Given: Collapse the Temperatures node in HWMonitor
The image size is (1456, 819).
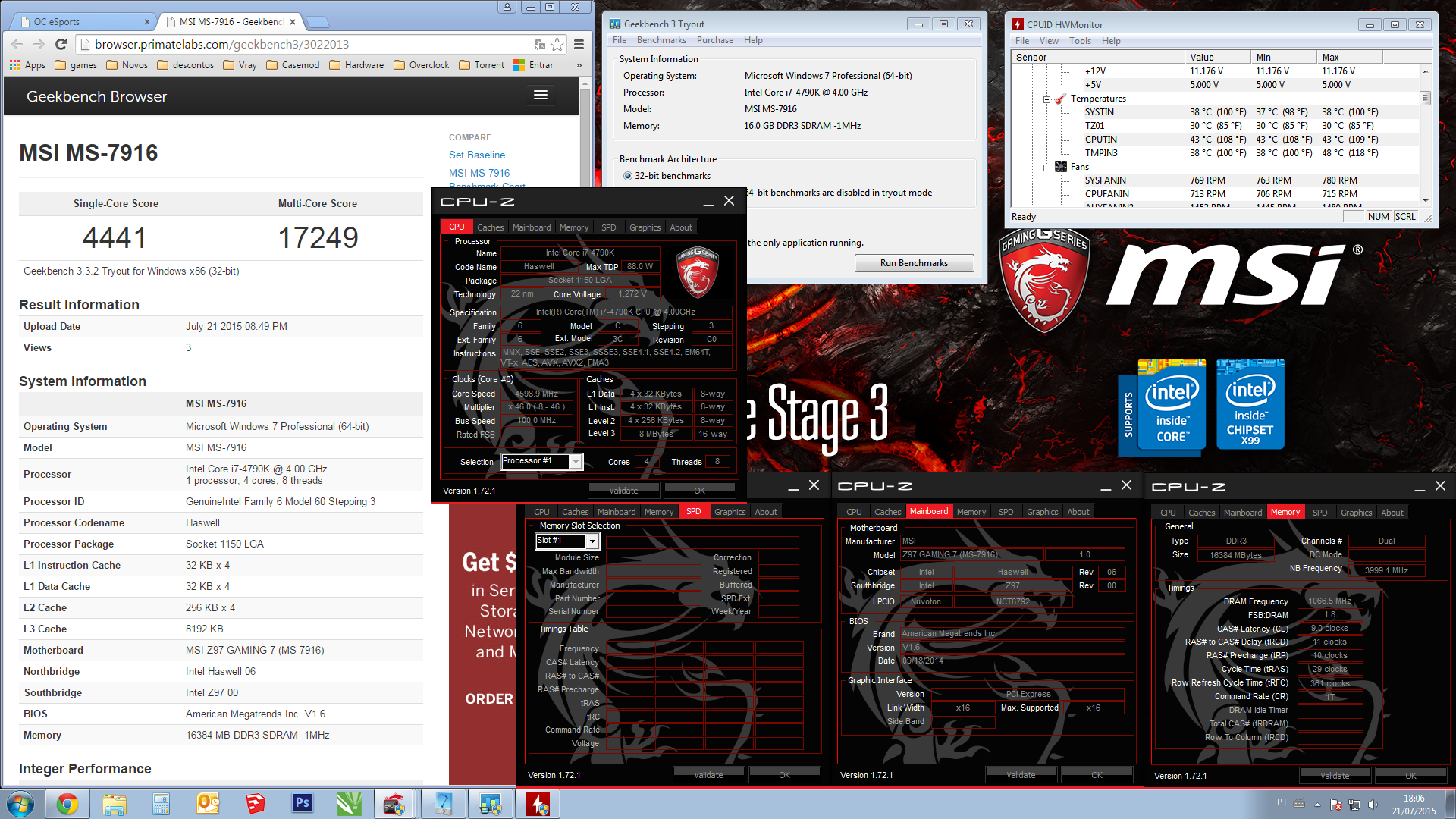Looking at the screenshot, I should click(1046, 99).
